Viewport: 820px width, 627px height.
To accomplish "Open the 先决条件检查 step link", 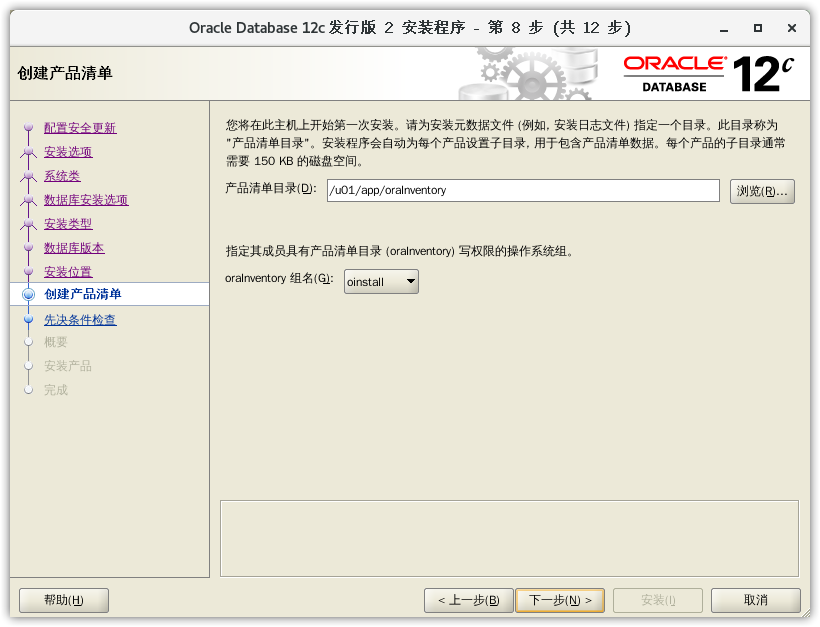I will [80, 320].
